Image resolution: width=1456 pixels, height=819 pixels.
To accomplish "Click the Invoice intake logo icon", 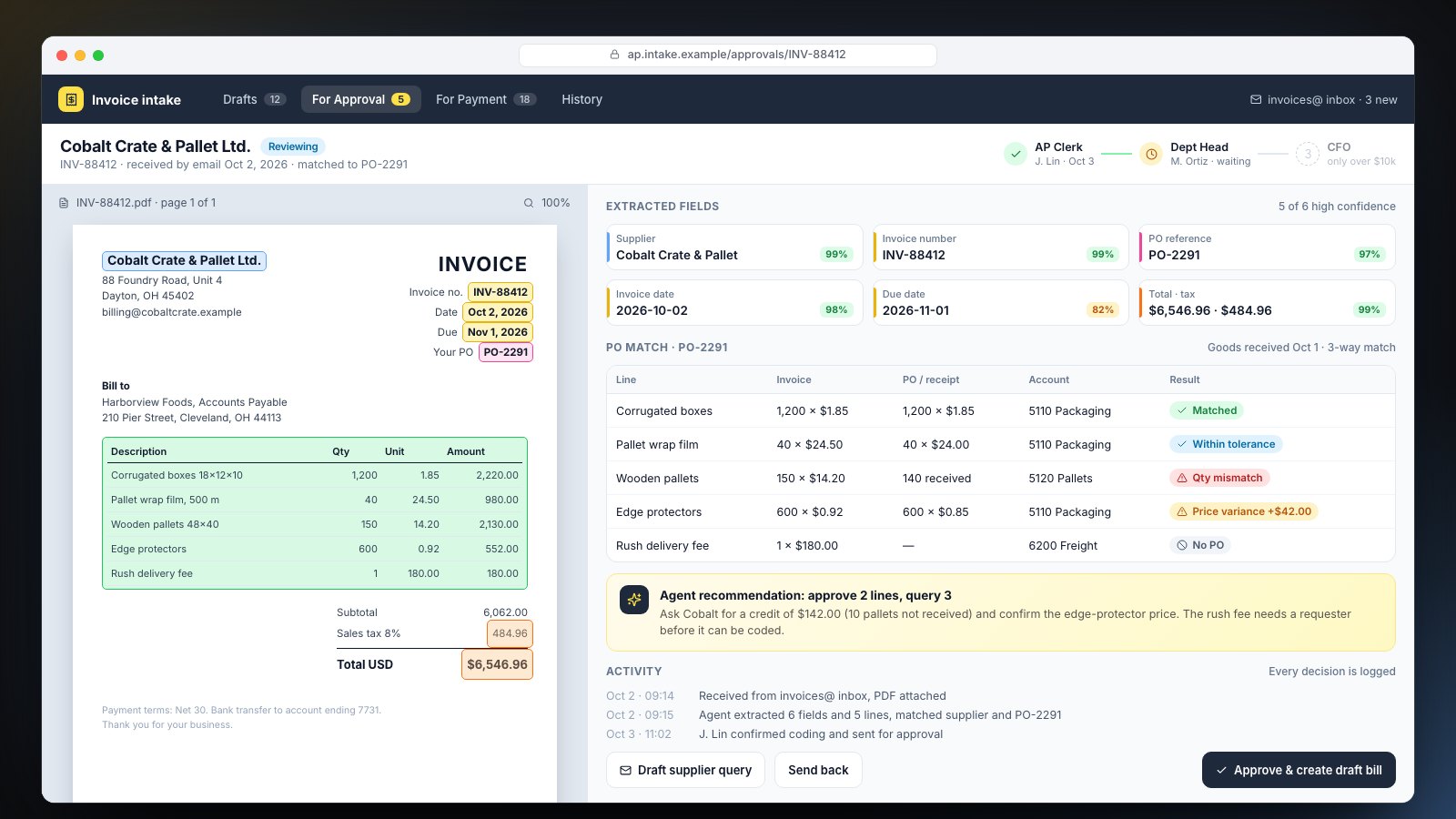I will [x=71, y=99].
